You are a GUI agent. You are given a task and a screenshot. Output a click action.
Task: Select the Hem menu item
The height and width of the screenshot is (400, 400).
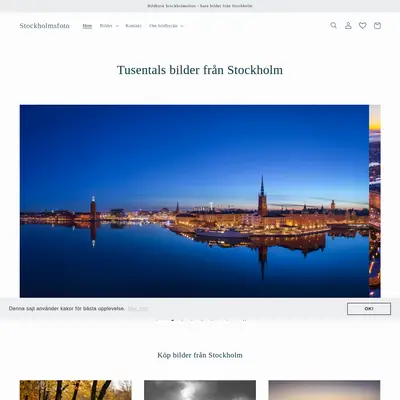(87, 26)
